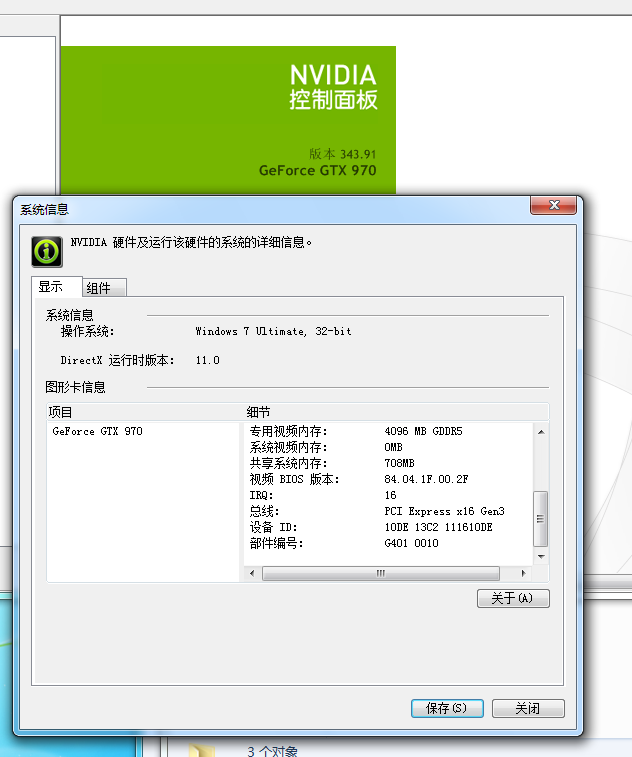Viewport: 632px width, 757px height.
Task: Open the 关于(A) about button
Action: pos(513,598)
